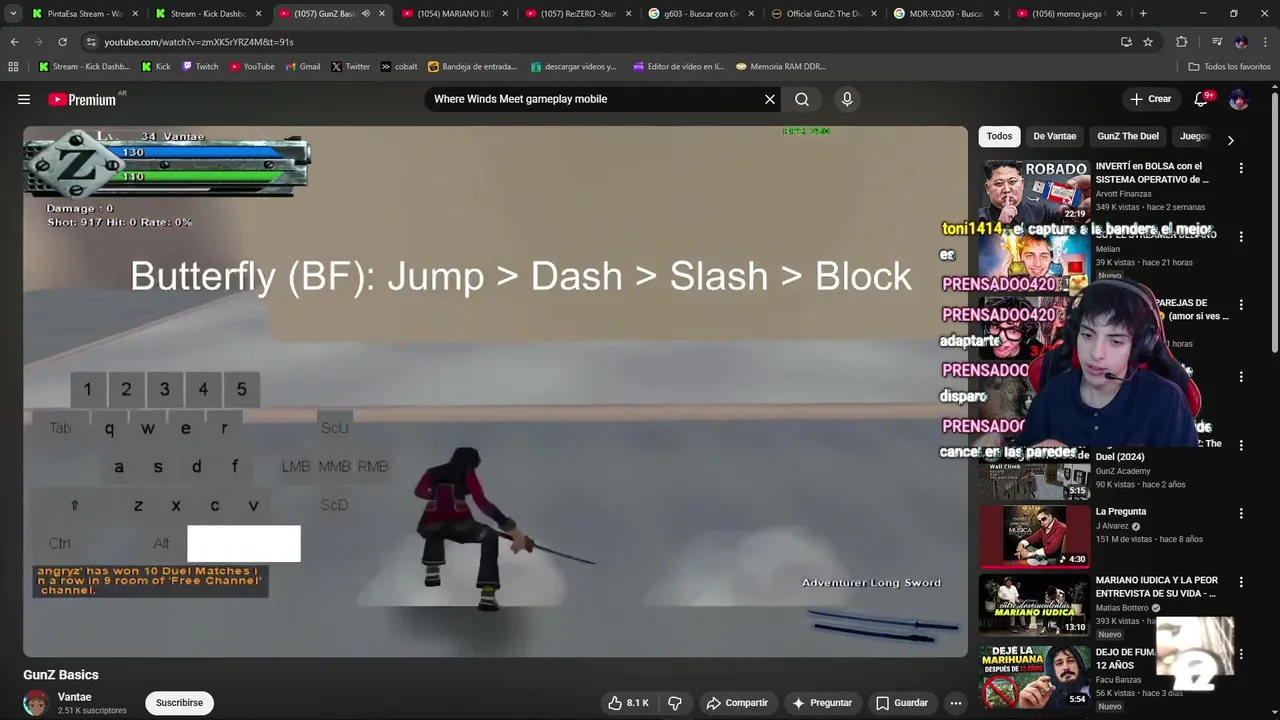Image resolution: width=1280 pixels, height=720 pixels.
Task: Open the Bandeja de entrada bookmark
Action: [472, 67]
